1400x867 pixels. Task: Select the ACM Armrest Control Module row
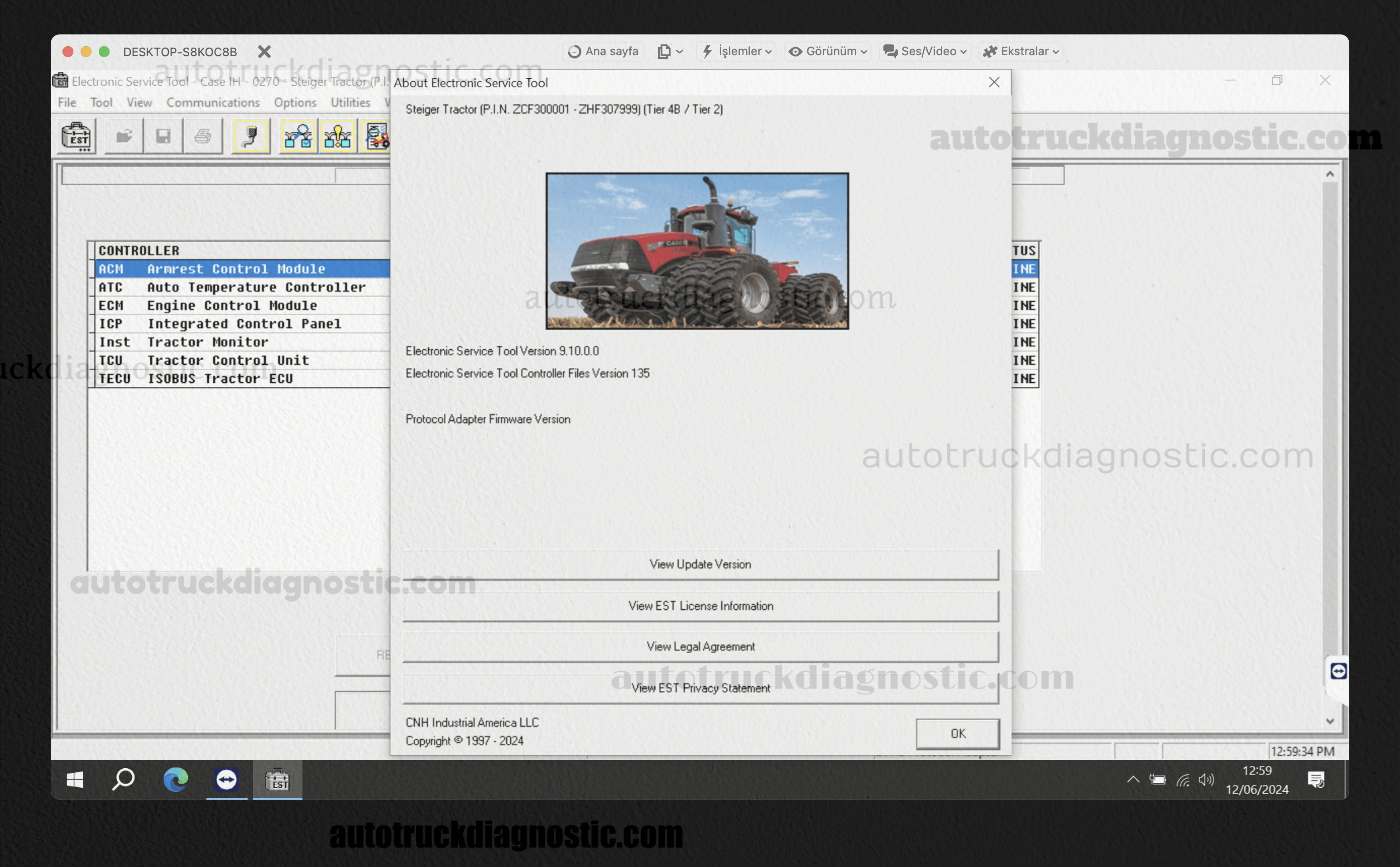coord(242,269)
